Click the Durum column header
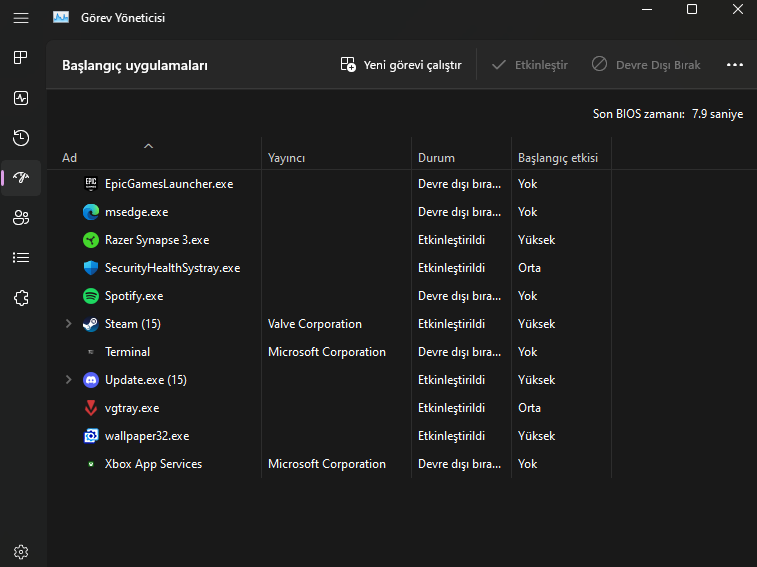757x567 pixels. 436,158
